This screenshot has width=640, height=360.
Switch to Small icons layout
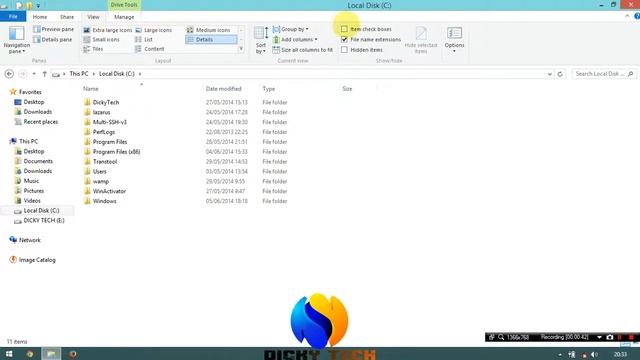(101, 40)
